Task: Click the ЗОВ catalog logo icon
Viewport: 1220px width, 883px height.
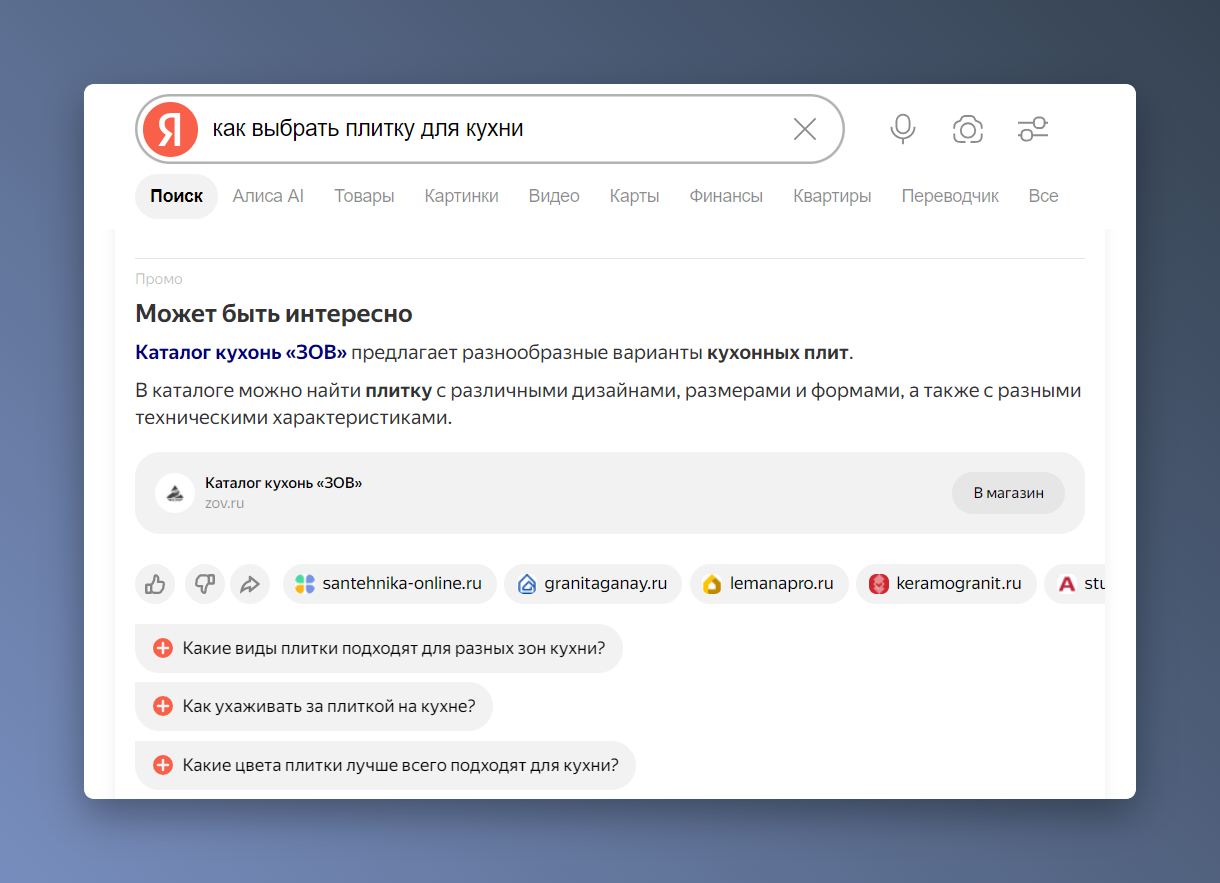Action: tap(175, 493)
